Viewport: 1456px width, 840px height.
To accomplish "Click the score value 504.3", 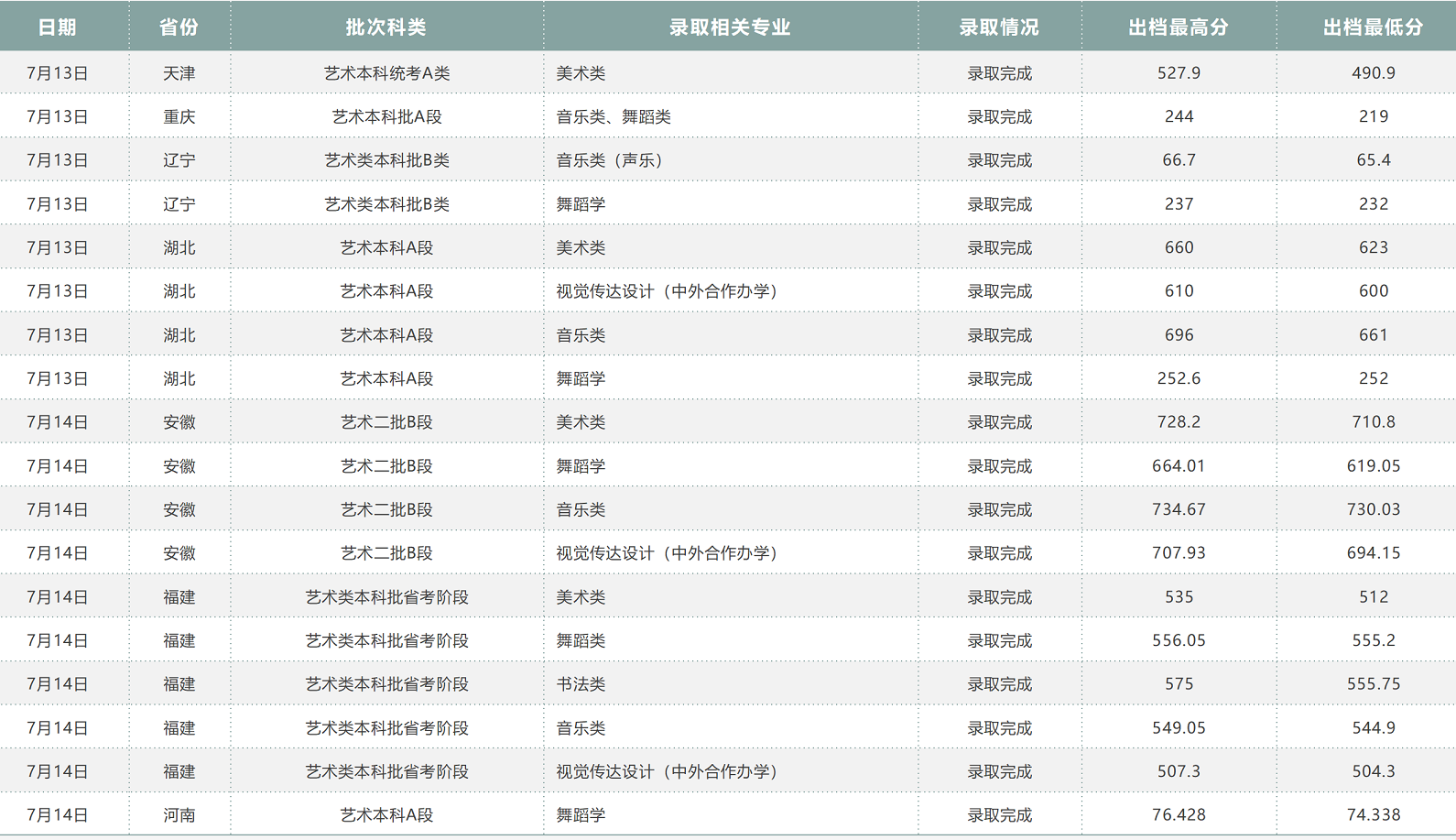I will click(1374, 771).
